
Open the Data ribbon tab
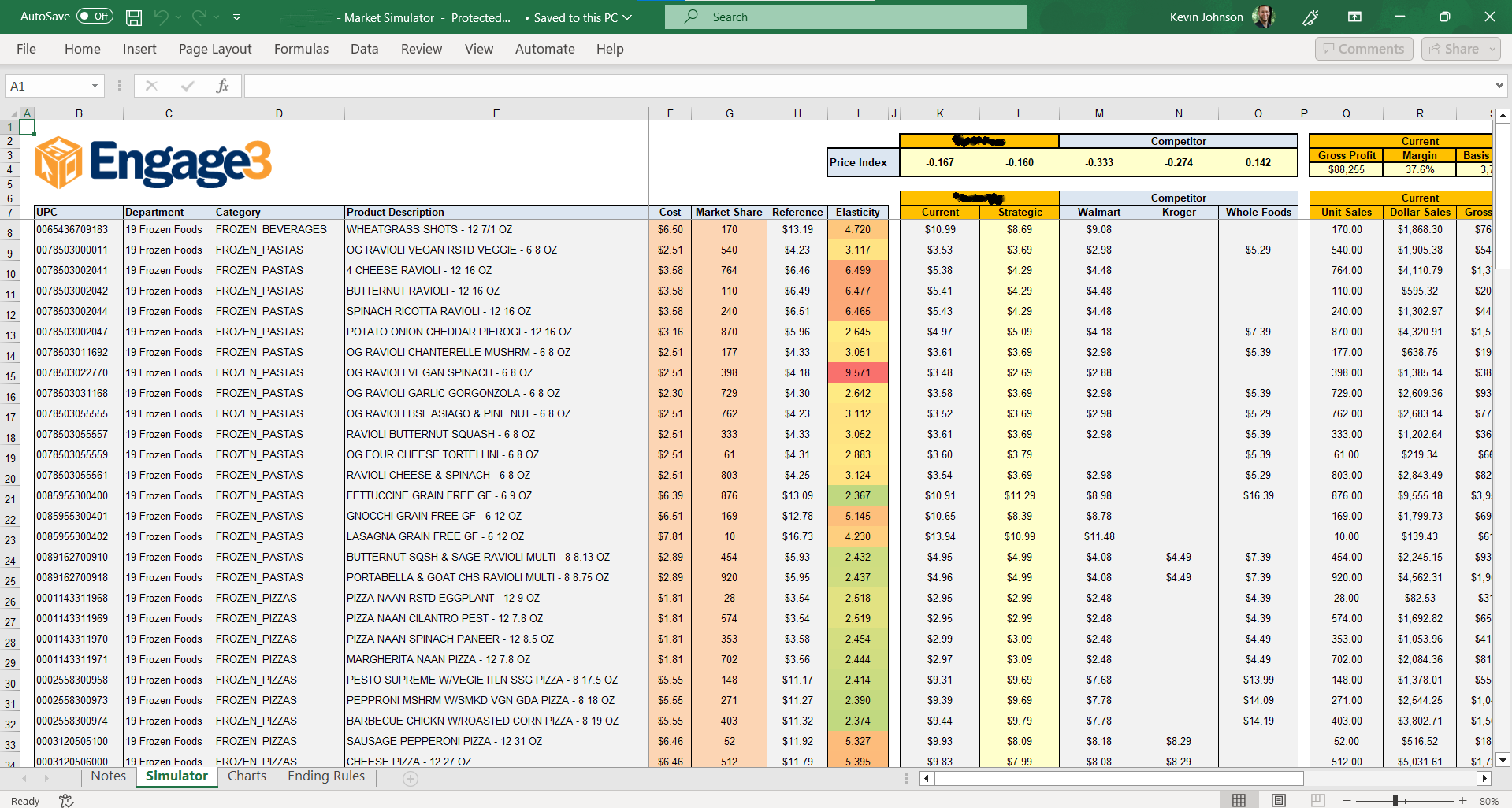364,49
